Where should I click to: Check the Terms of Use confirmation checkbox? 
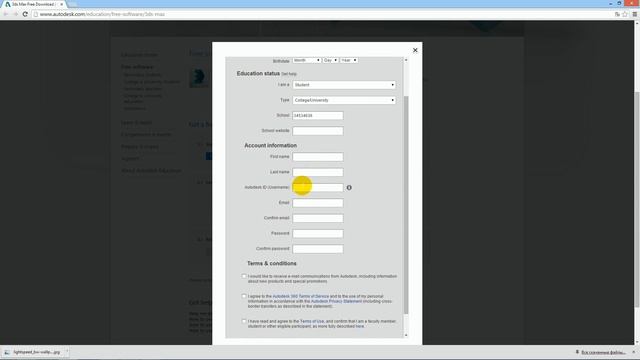tap(244, 322)
